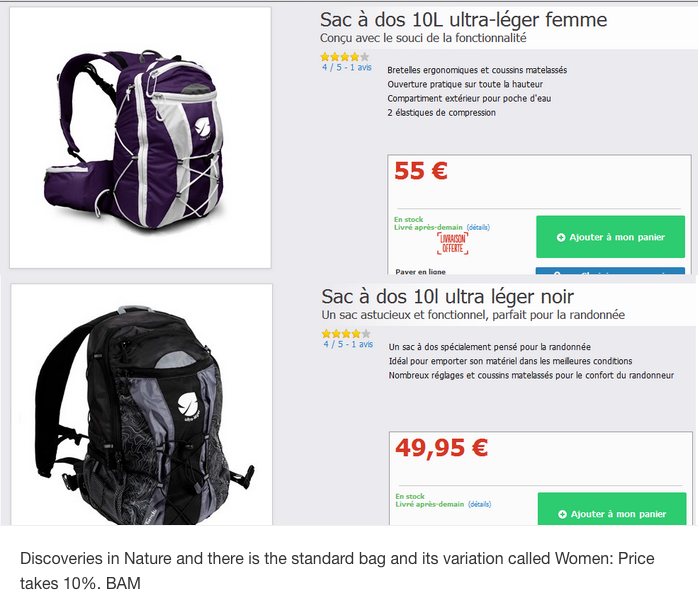Click the star rating of the women's backpack
The height and width of the screenshot is (602, 698).
345,57
